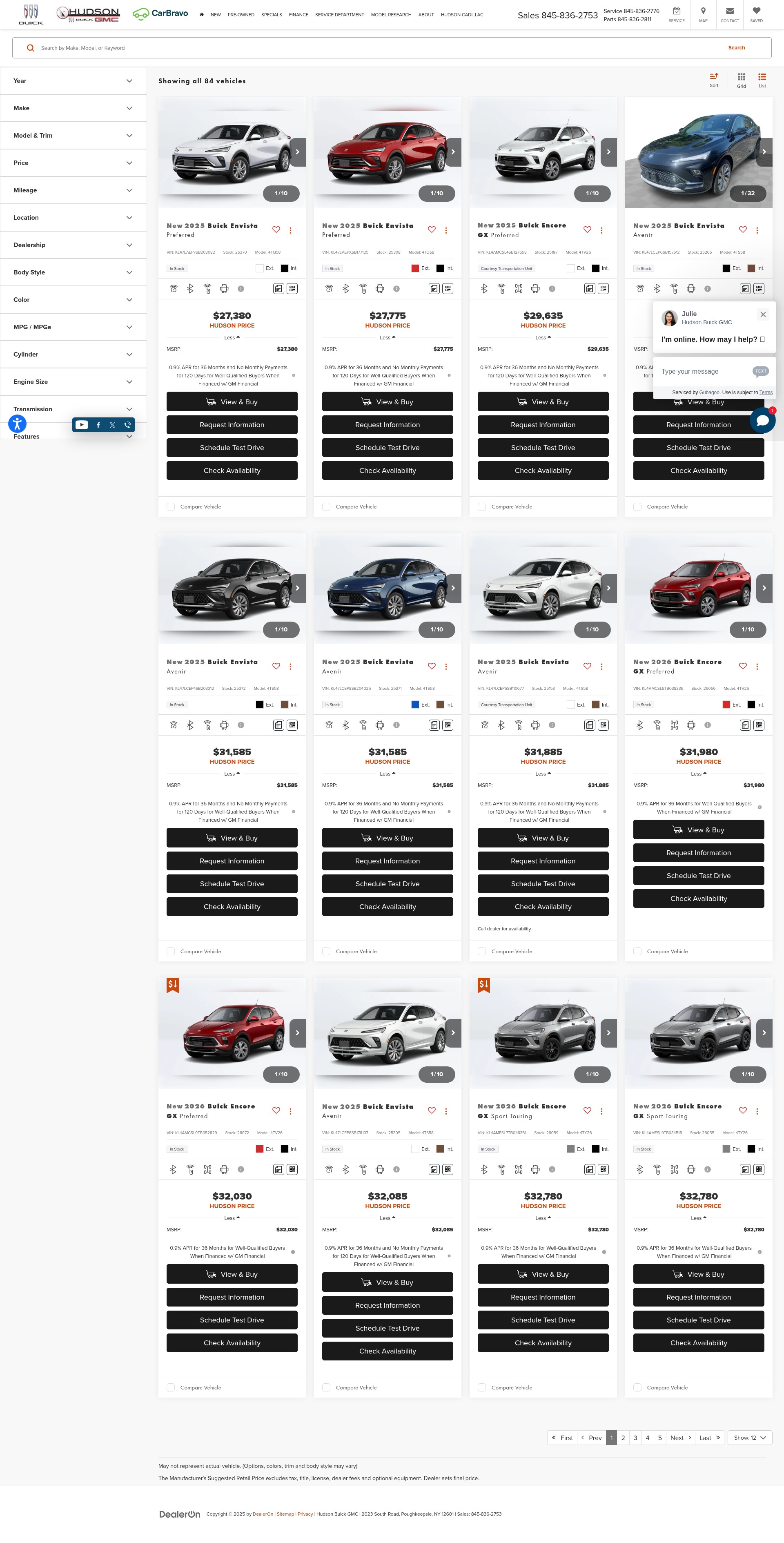
Task: Open the Contact envelope icon
Action: 730,14
